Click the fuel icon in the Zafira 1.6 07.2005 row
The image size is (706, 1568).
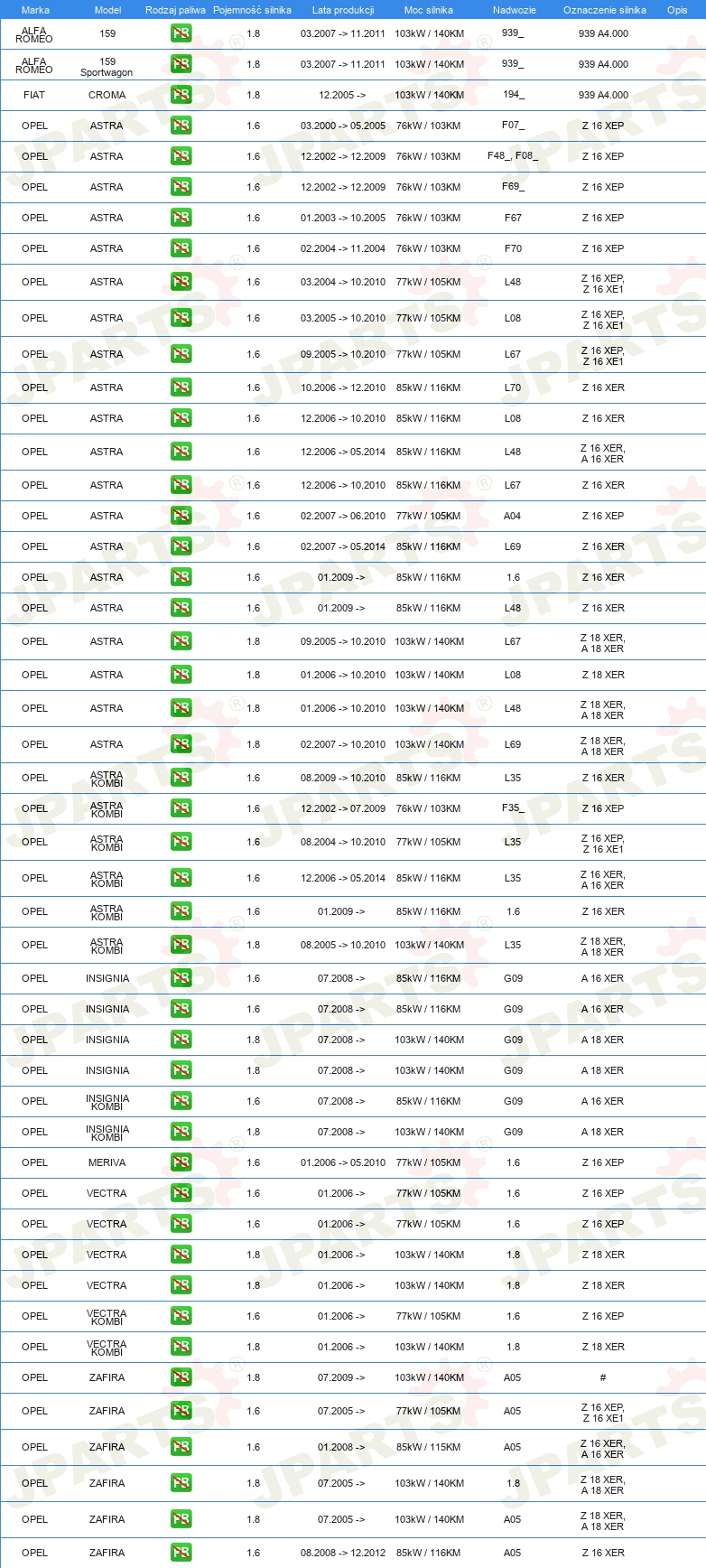pos(181,1411)
